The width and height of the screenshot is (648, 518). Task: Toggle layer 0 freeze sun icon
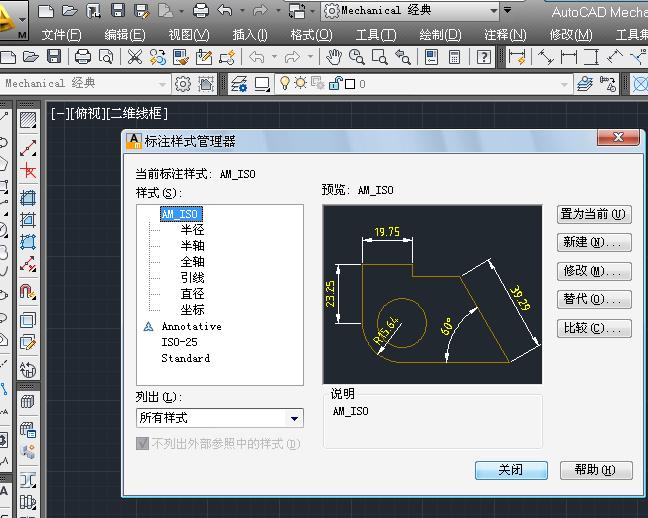pyautogui.click(x=300, y=83)
